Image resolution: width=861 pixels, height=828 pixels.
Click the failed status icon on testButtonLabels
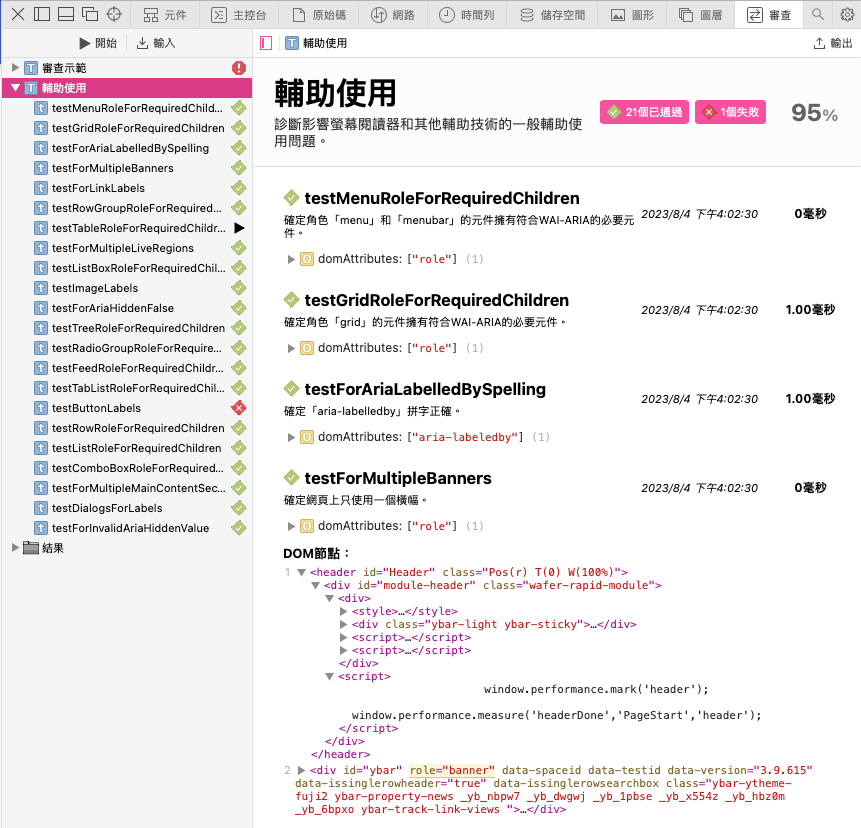[x=239, y=408]
